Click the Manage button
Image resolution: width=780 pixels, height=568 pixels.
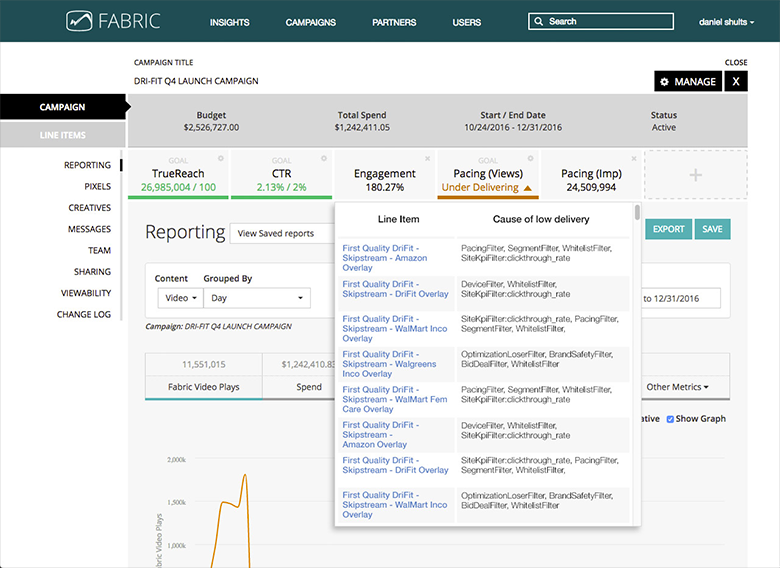[x=688, y=82]
